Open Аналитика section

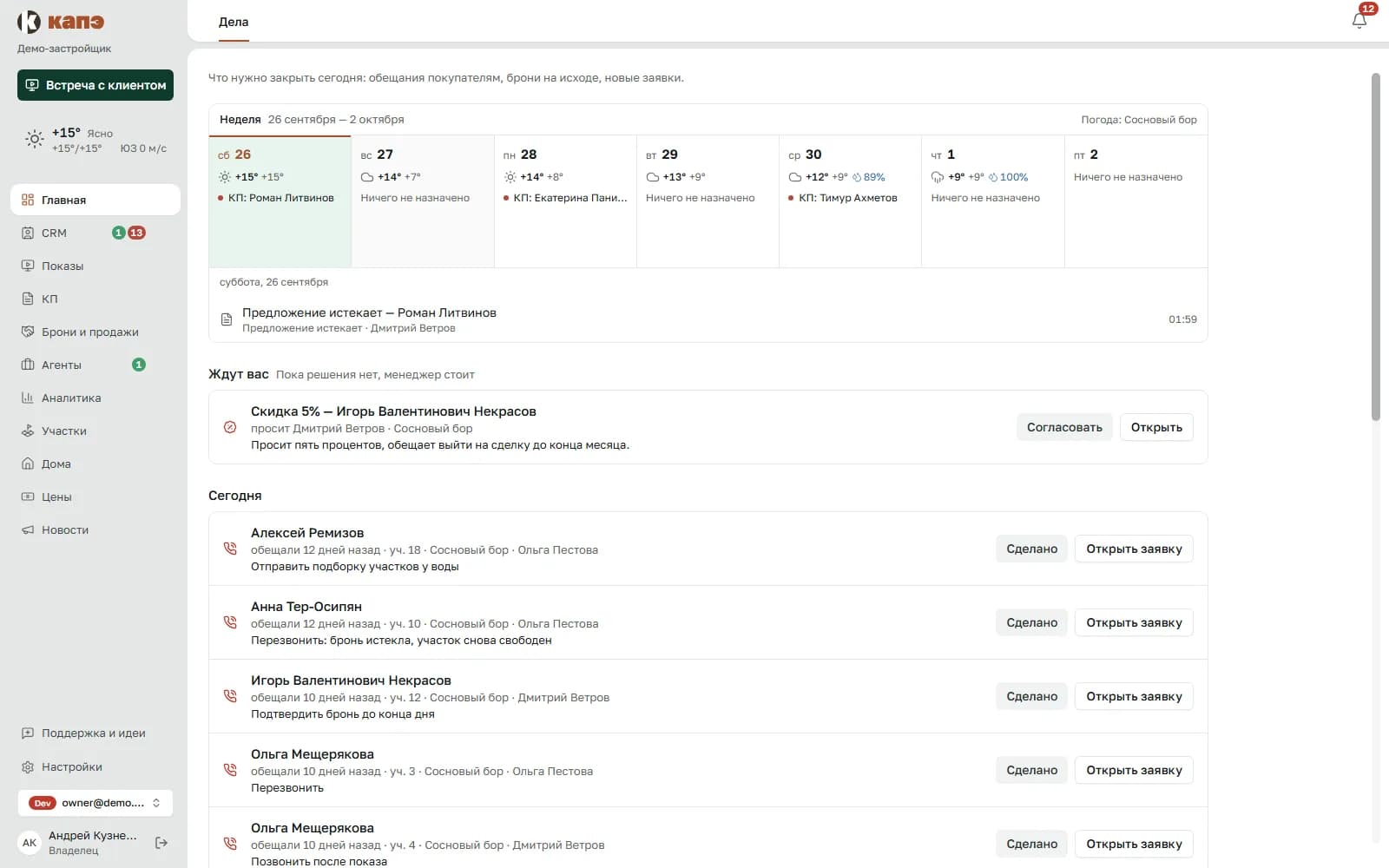pos(95,398)
